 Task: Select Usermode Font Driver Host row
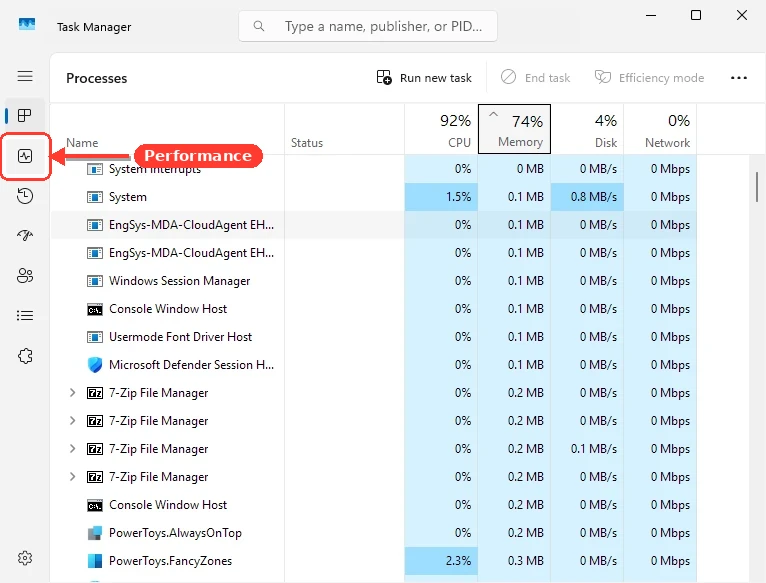coord(374,337)
